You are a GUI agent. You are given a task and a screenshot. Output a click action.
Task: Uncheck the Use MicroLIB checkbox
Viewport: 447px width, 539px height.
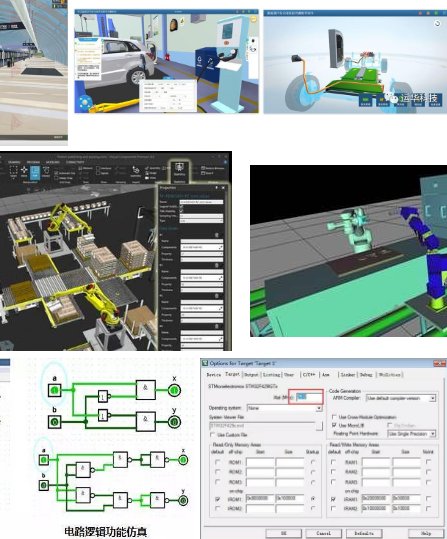point(335,425)
